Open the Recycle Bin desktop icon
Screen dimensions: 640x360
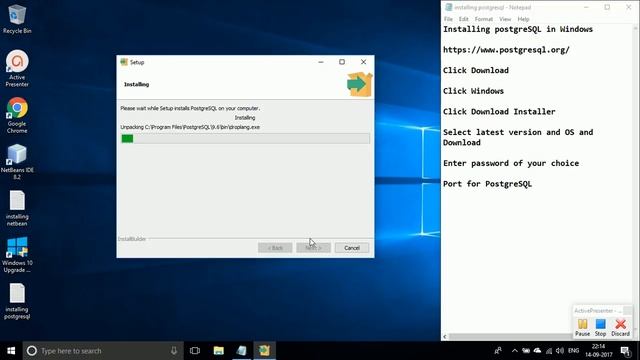17,18
